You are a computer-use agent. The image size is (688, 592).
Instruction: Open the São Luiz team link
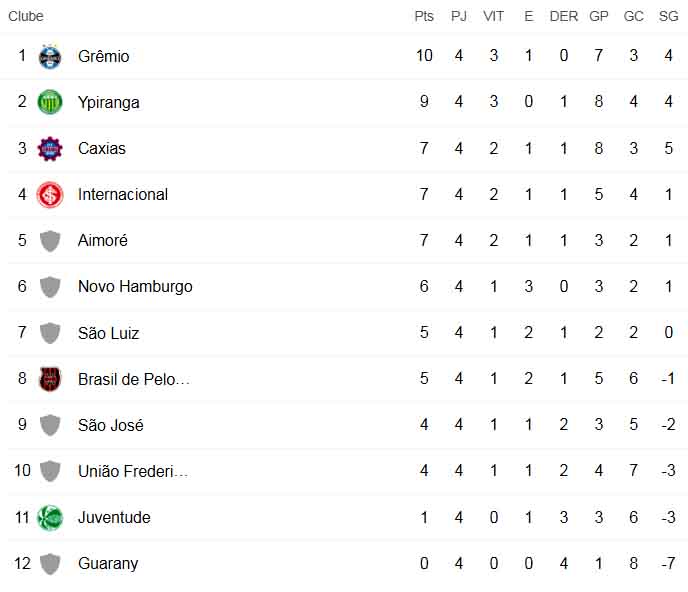coord(108,333)
